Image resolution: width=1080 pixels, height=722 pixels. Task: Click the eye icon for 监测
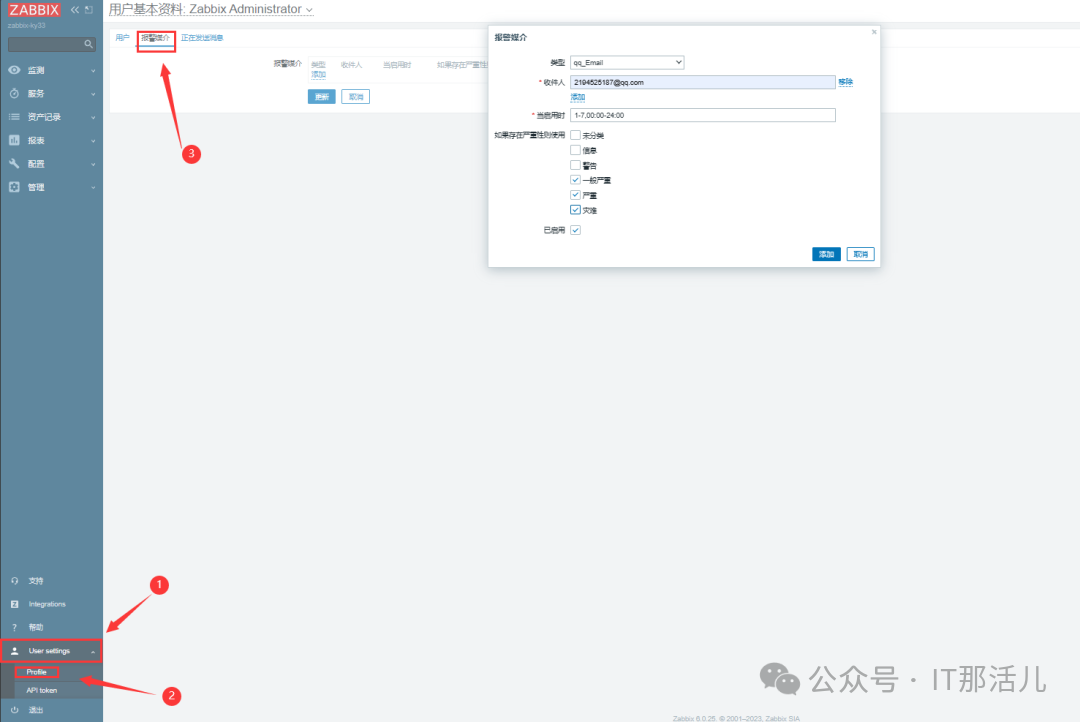pos(14,70)
